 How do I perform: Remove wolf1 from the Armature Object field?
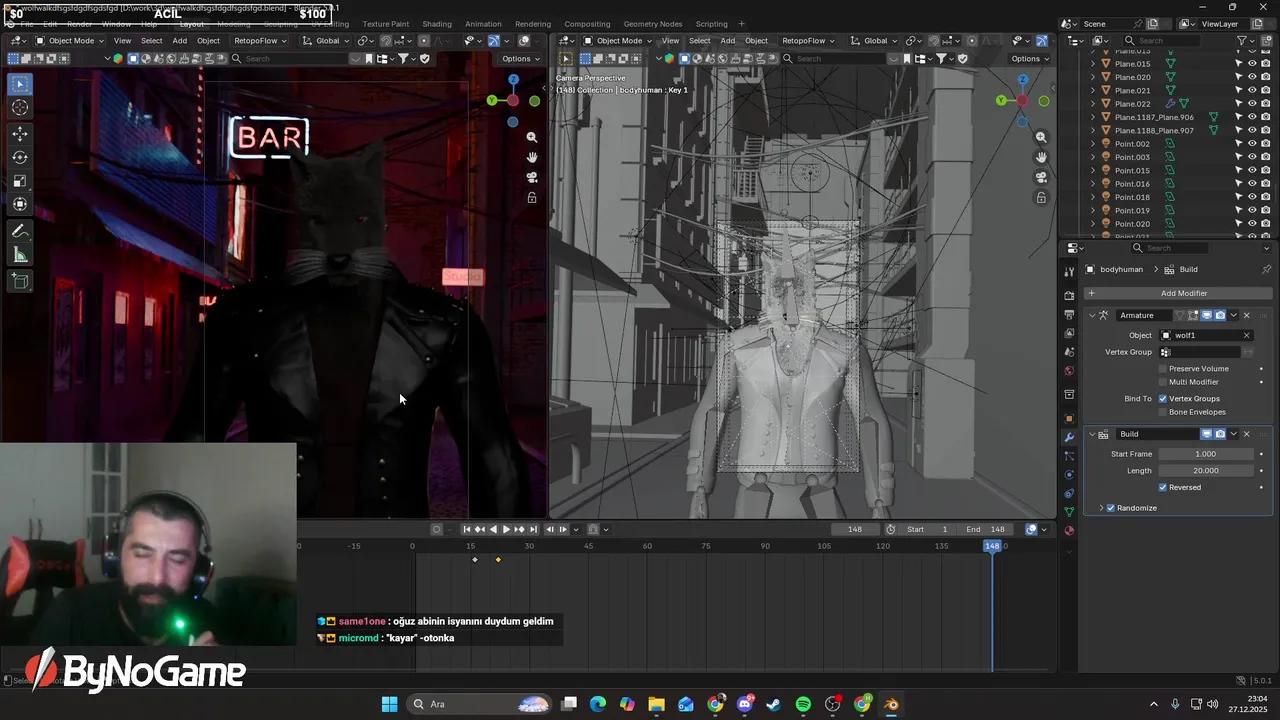pyautogui.click(x=1246, y=335)
